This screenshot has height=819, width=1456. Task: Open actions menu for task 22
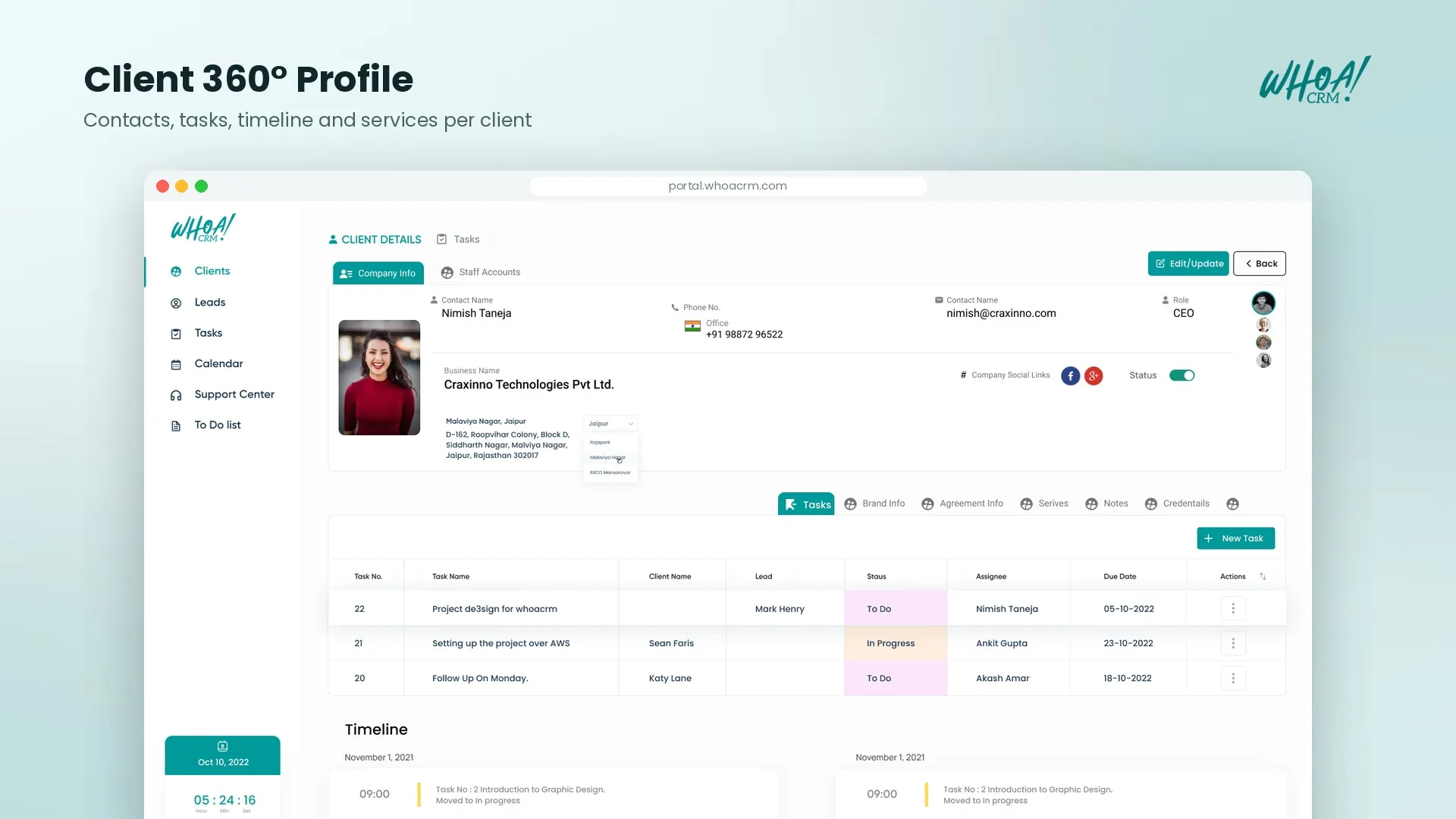[1233, 608]
